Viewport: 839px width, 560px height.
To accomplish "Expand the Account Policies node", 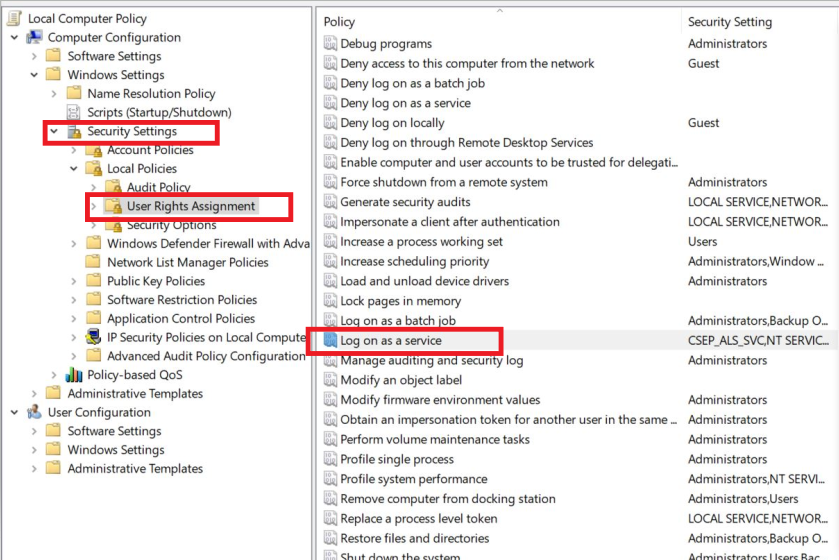I will point(74,150).
